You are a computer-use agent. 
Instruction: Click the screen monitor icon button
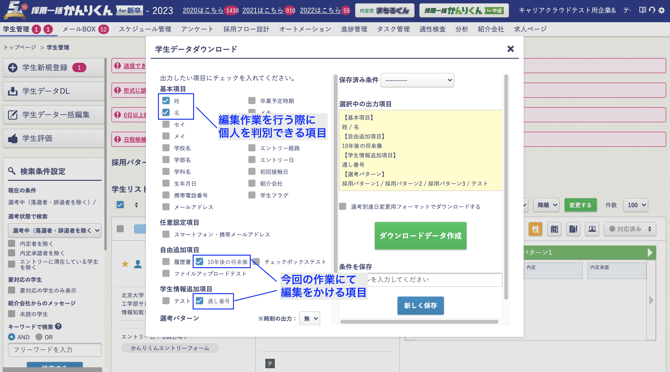pos(592,229)
